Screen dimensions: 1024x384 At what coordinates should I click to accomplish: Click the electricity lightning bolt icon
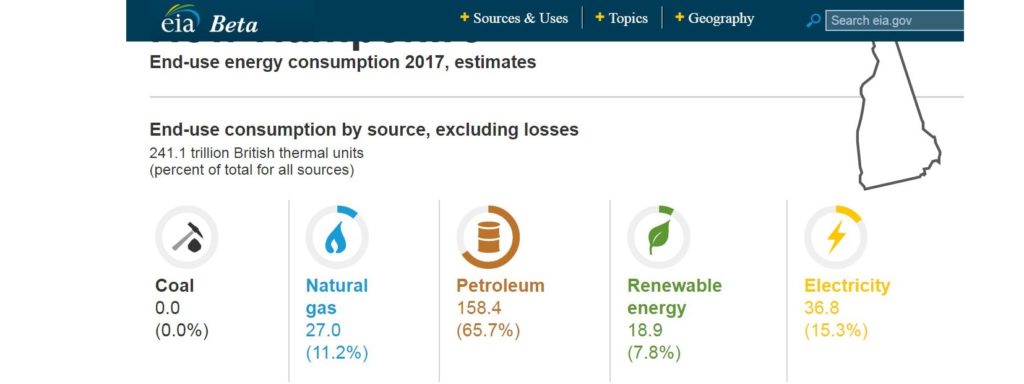pyautogui.click(x=836, y=238)
